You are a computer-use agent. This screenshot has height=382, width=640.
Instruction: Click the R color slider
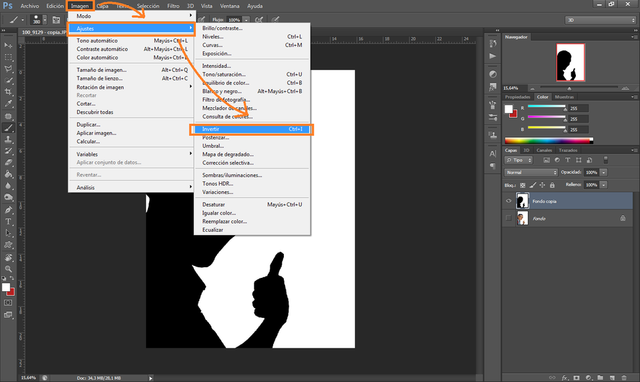coord(547,107)
